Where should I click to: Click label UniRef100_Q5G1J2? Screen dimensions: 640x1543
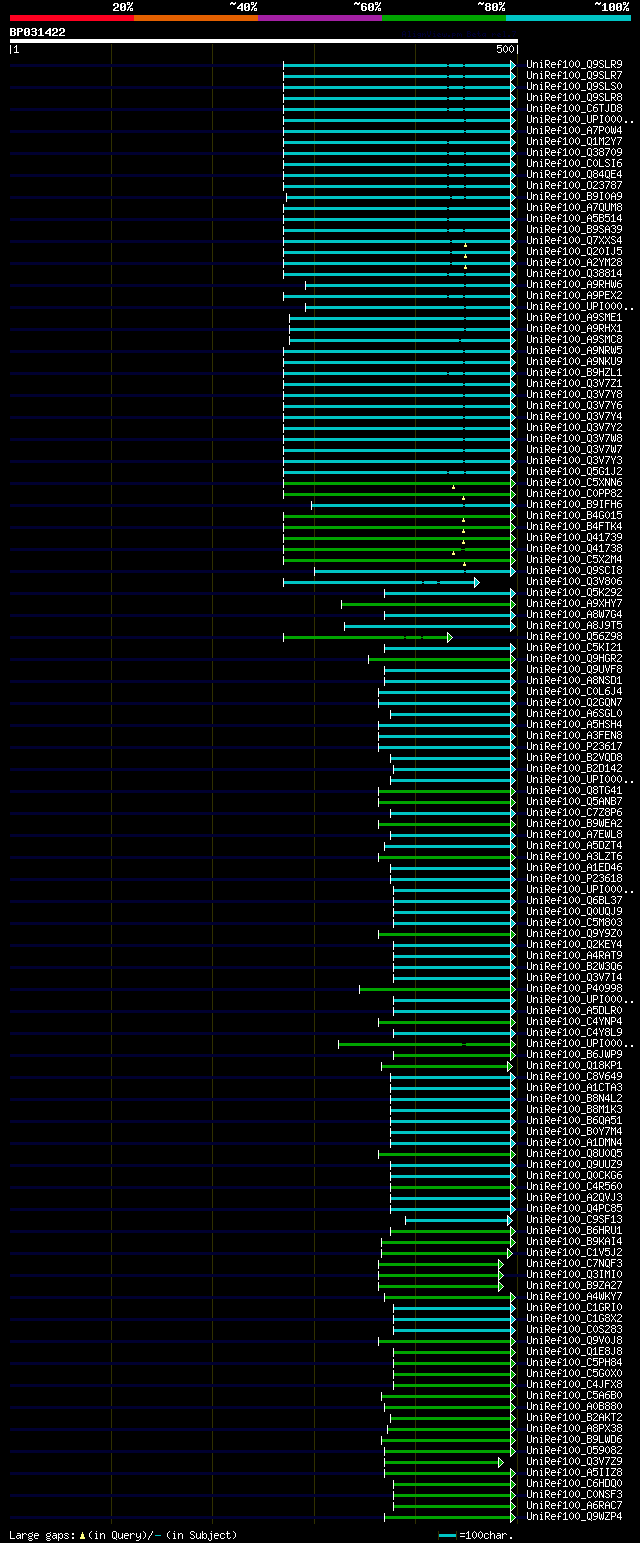(574, 471)
